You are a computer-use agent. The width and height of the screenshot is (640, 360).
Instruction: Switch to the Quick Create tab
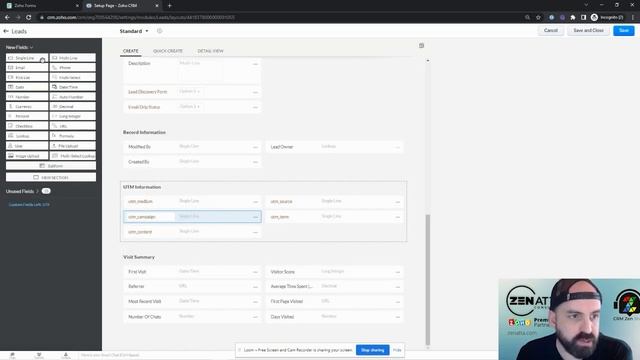[168, 51]
